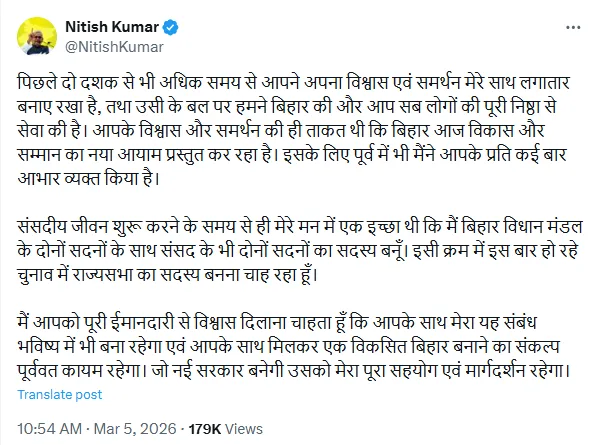Open the three-dot more options menu
The width and height of the screenshot is (597, 445).
coord(573,28)
